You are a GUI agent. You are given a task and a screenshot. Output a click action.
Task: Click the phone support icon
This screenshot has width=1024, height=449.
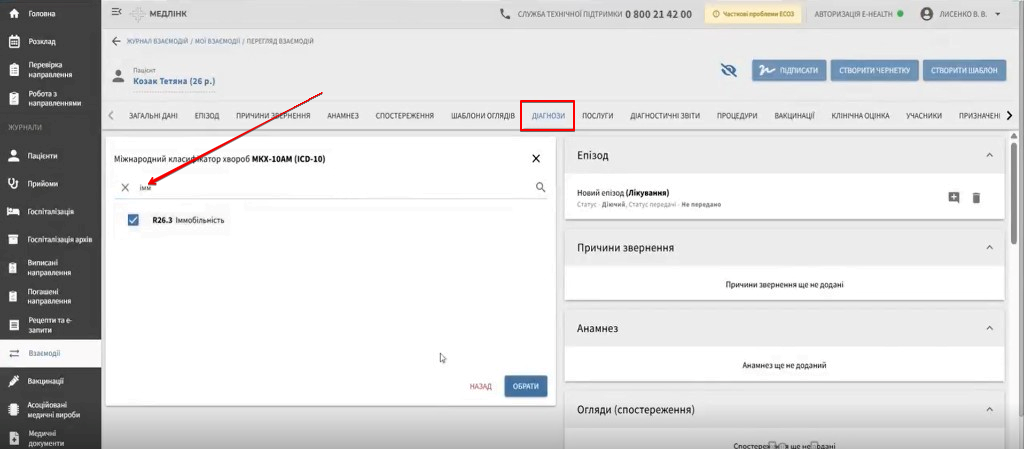[x=505, y=14]
